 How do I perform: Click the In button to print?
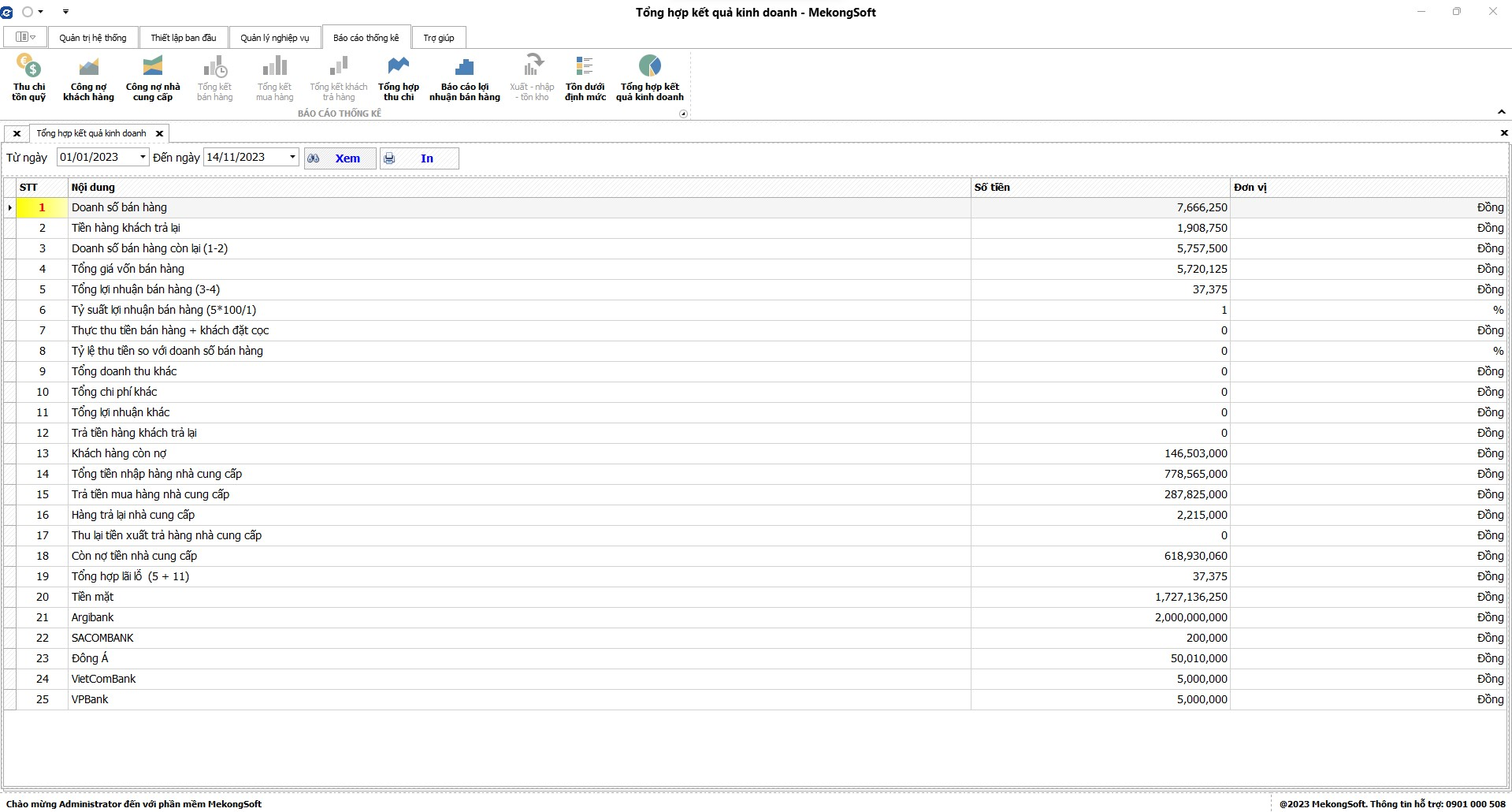click(419, 158)
